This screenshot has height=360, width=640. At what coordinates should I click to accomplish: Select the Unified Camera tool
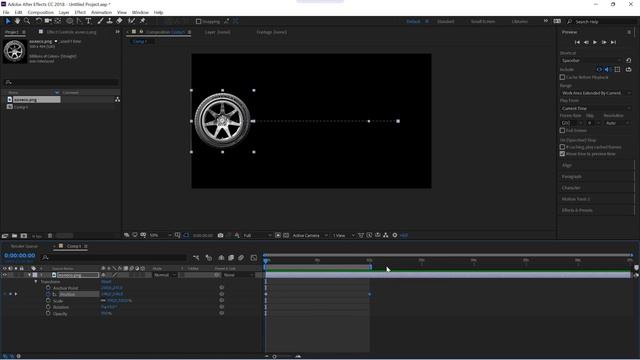[48, 21]
